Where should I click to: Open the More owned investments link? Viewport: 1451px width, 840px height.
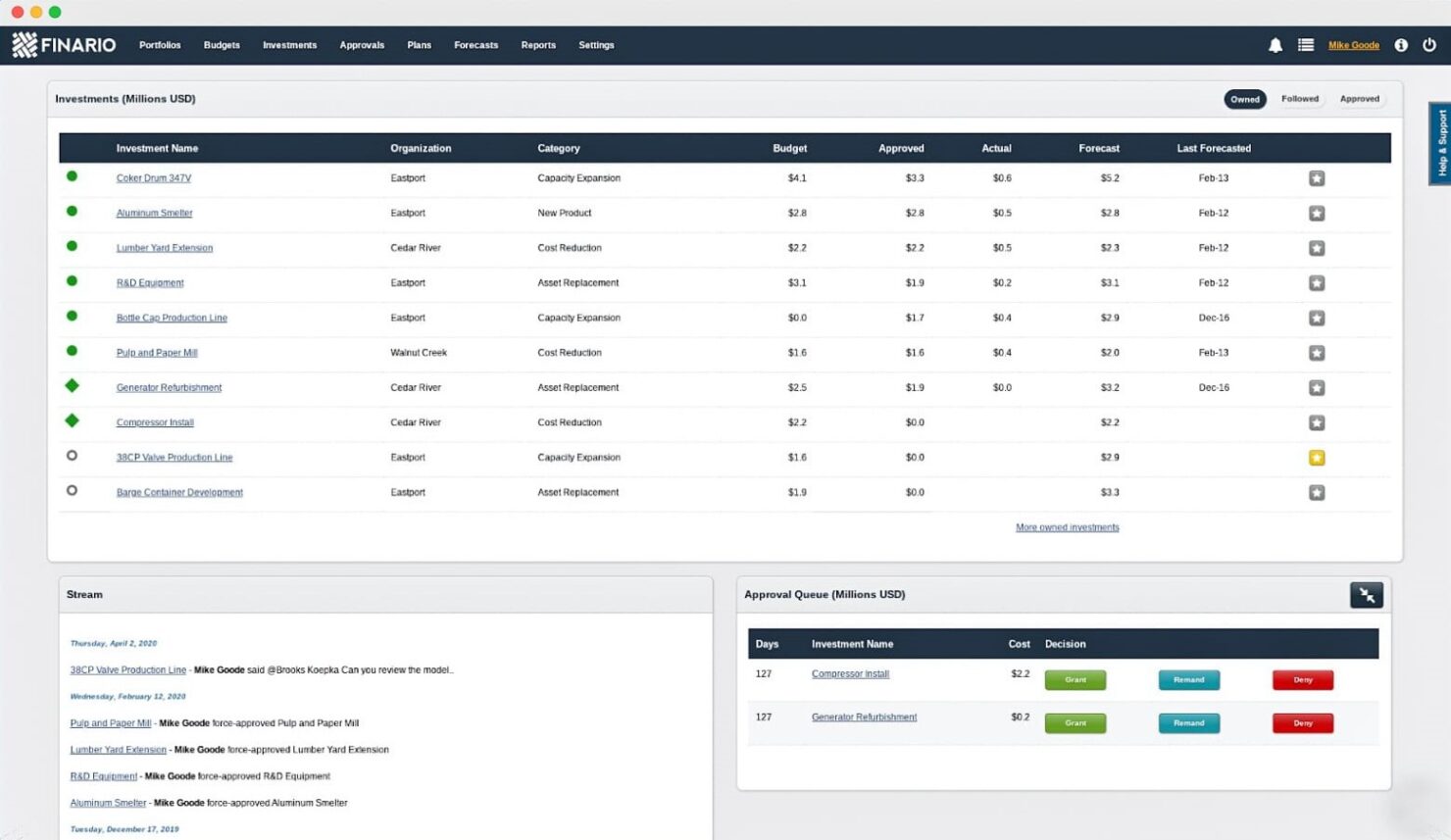coord(1067,526)
